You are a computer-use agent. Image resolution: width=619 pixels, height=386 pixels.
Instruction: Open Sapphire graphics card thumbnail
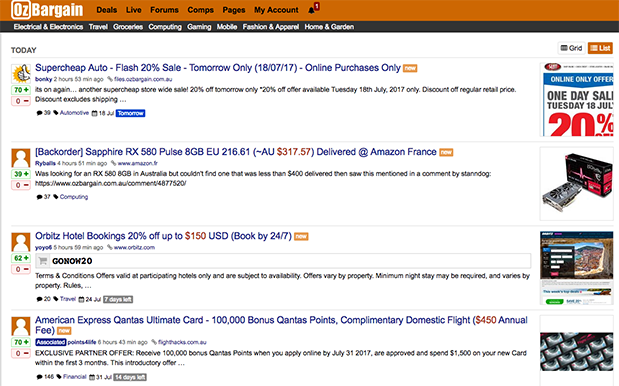coord(577,184)
